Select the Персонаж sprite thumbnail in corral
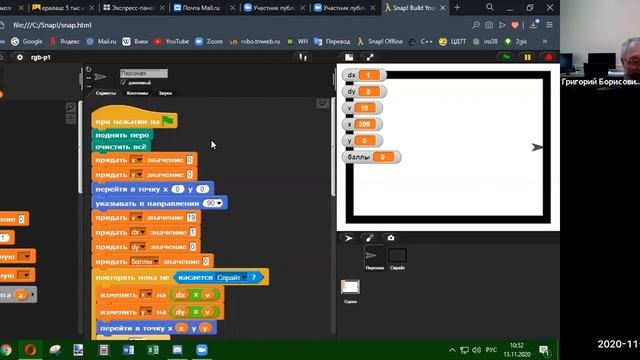This screenshot has width=640, height=360. pos(374,258)
